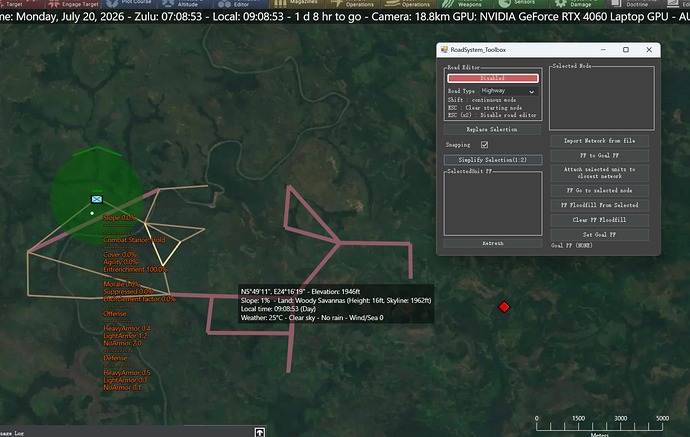This screenshot has width=690, height=437.
Task: Click the RoadSystem_Toolbox window icon
Action: click(444, 50)
